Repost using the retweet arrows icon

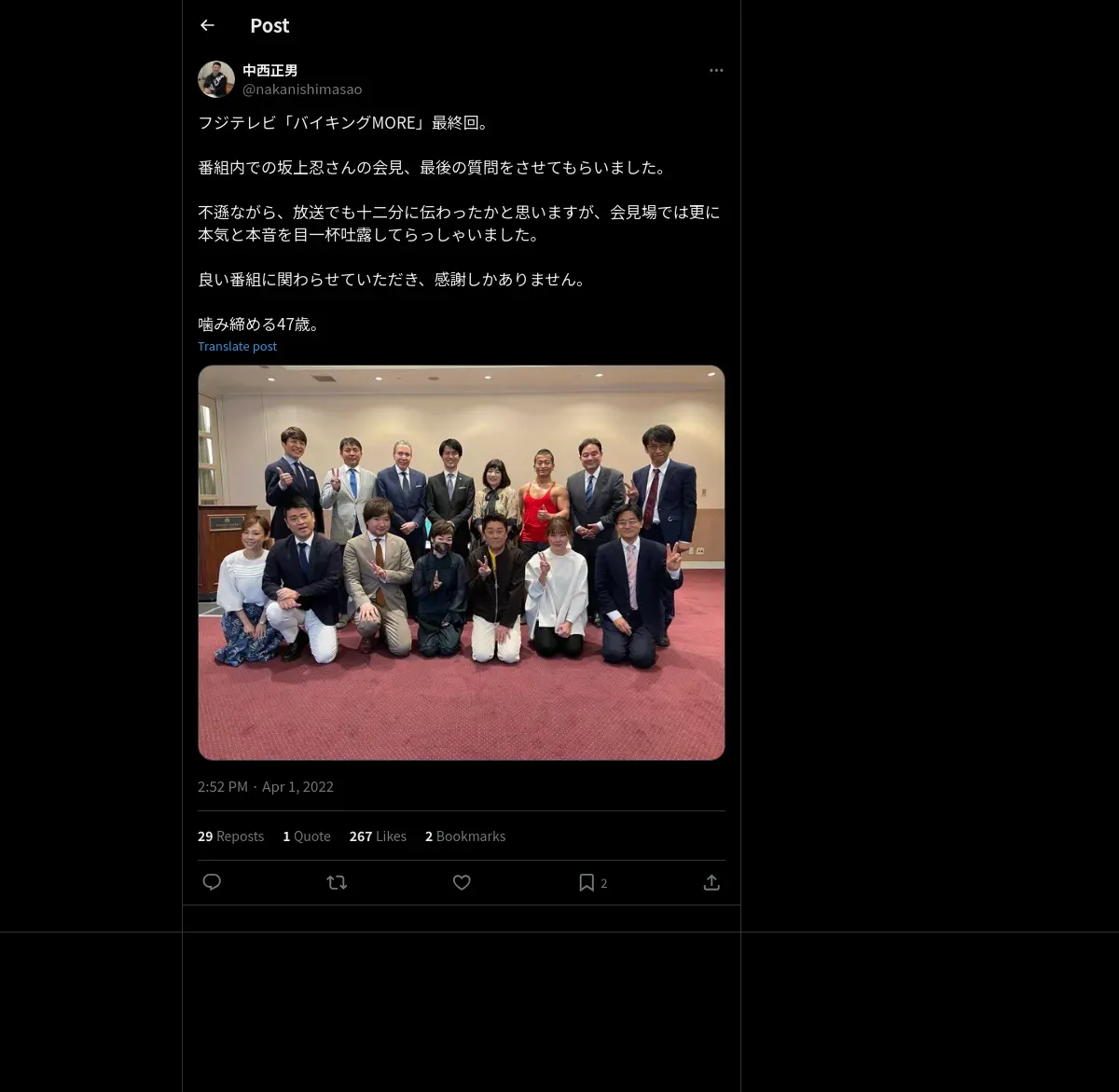pyautogui.click(x=337, y=882)
